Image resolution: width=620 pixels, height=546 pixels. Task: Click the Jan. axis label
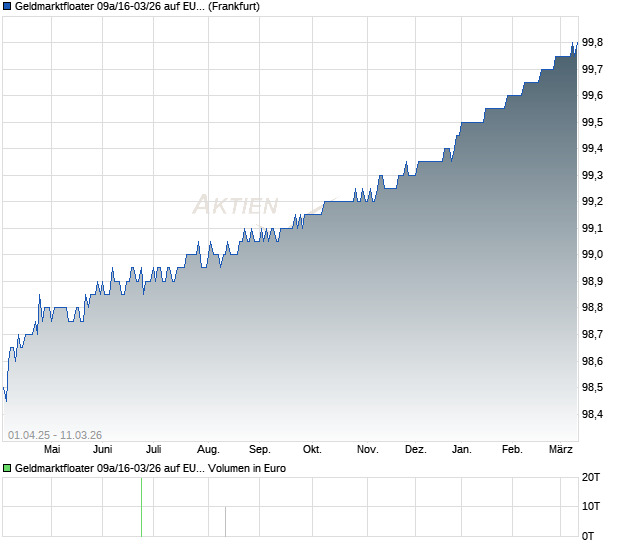click(x=462, y=449)
